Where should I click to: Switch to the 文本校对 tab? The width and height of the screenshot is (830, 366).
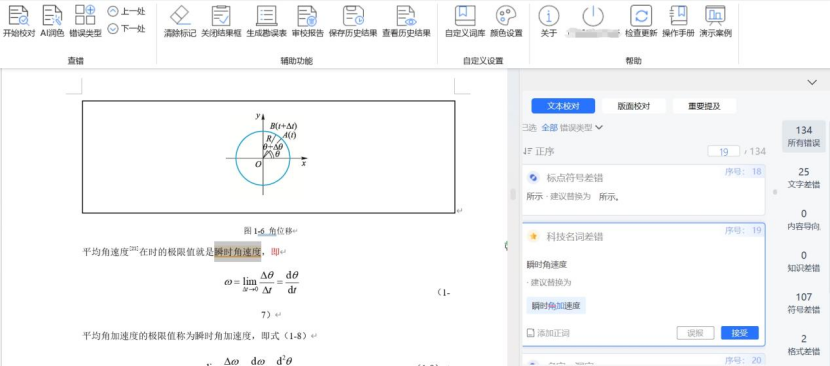click(563, 106)
